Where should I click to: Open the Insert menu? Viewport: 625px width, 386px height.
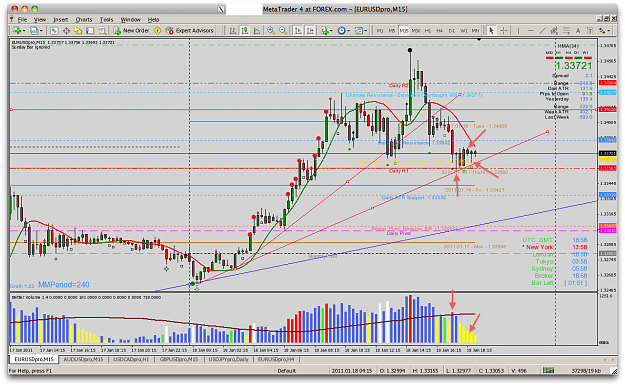(x=61, y=19)
